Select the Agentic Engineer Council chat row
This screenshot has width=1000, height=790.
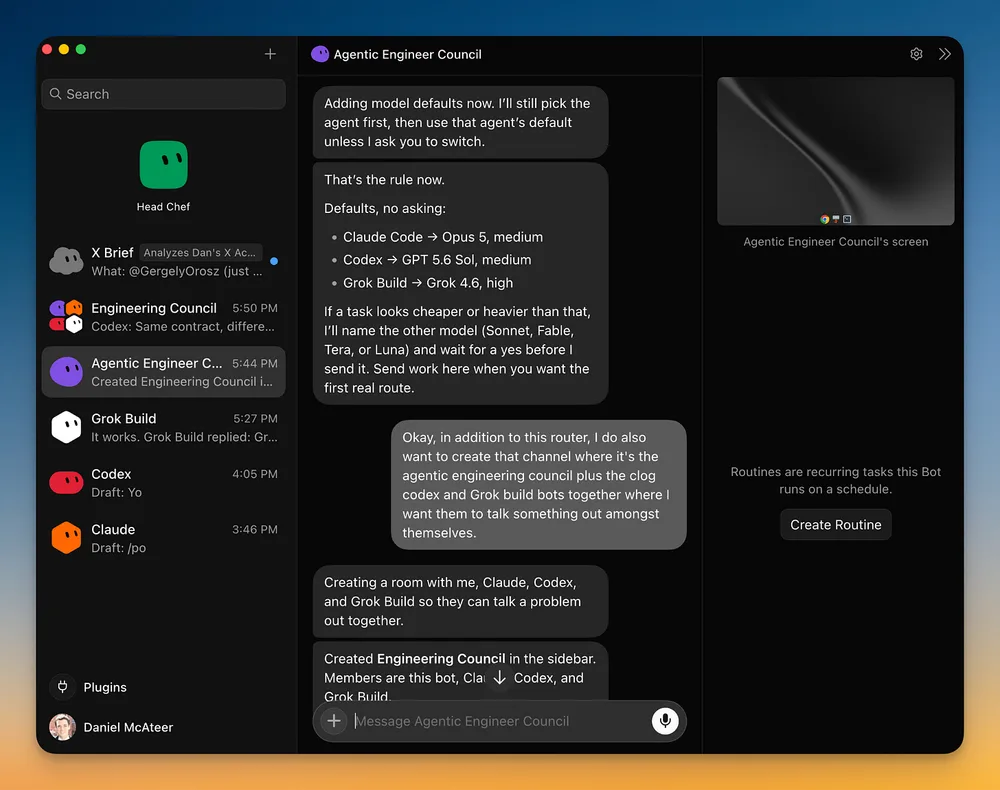tap(163, 372)
